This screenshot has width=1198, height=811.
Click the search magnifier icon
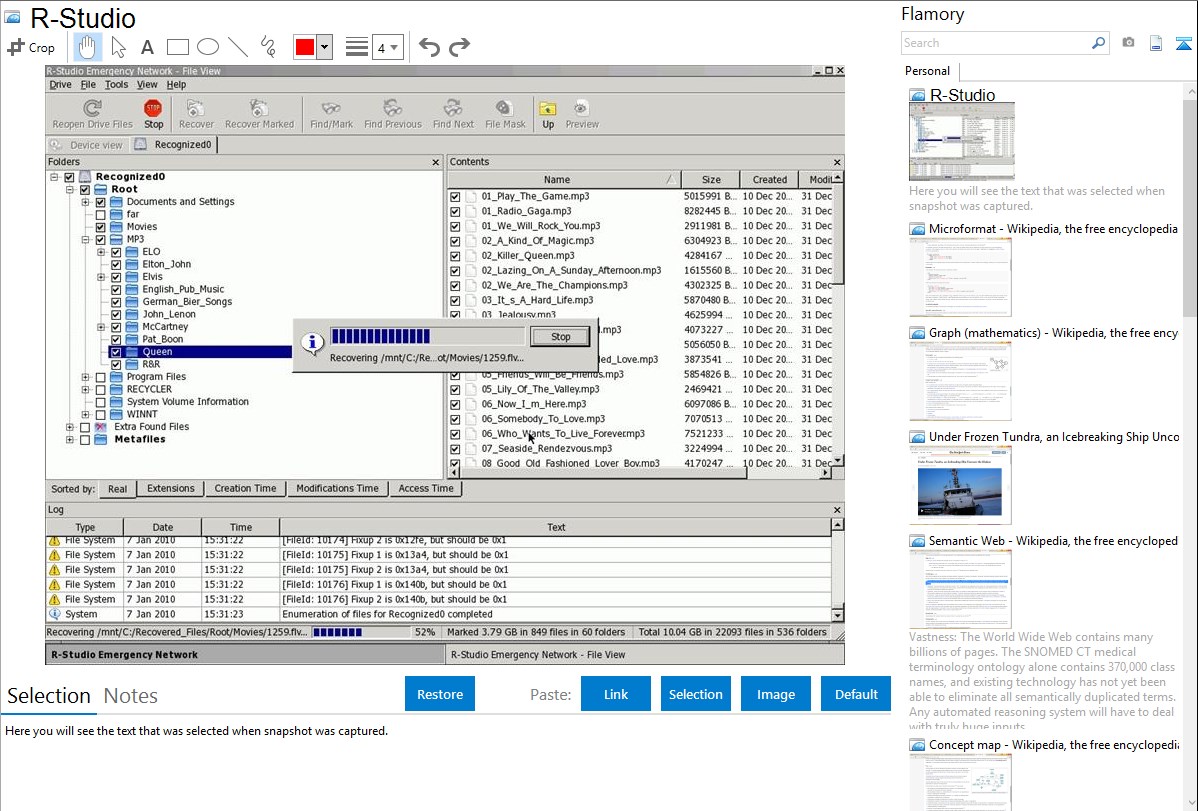tap(1098, 43)
